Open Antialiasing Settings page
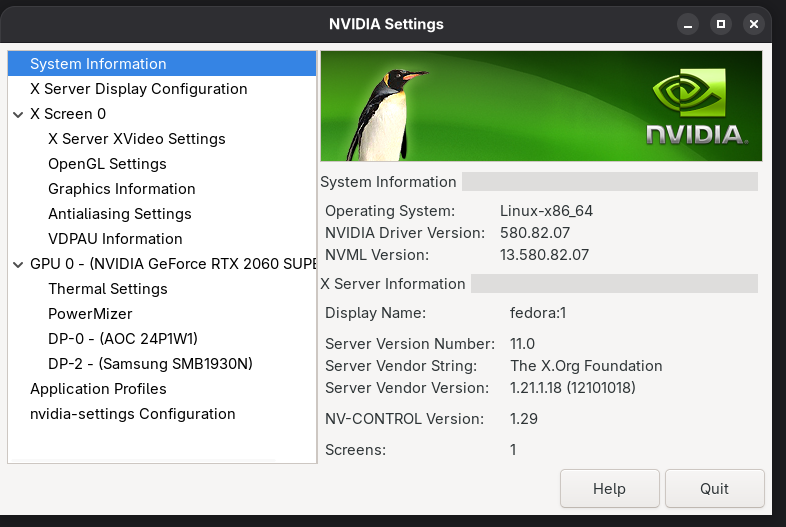The height and width of the screenshot is (527, 786). pos(162,214)
